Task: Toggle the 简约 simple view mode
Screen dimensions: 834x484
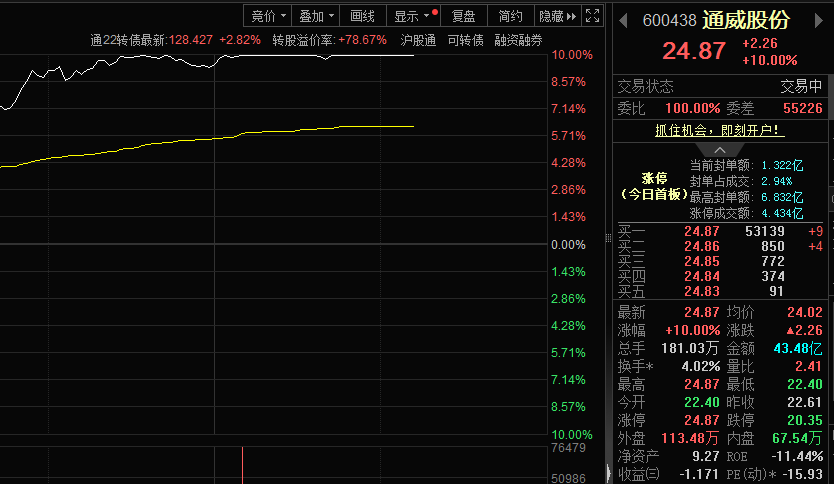Action: coord(510,16)
